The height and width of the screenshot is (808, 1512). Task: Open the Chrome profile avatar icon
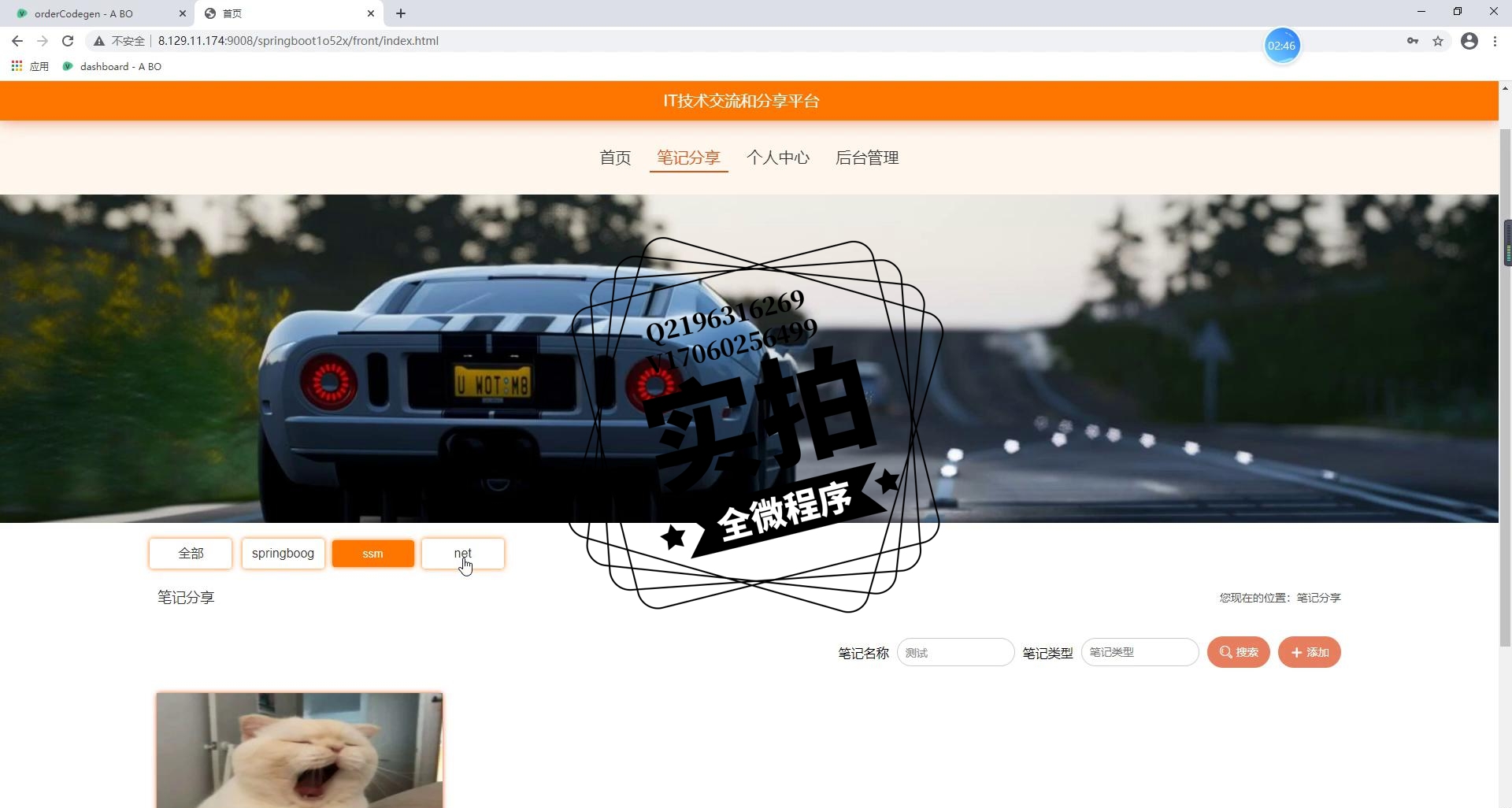pos(1469,41)
